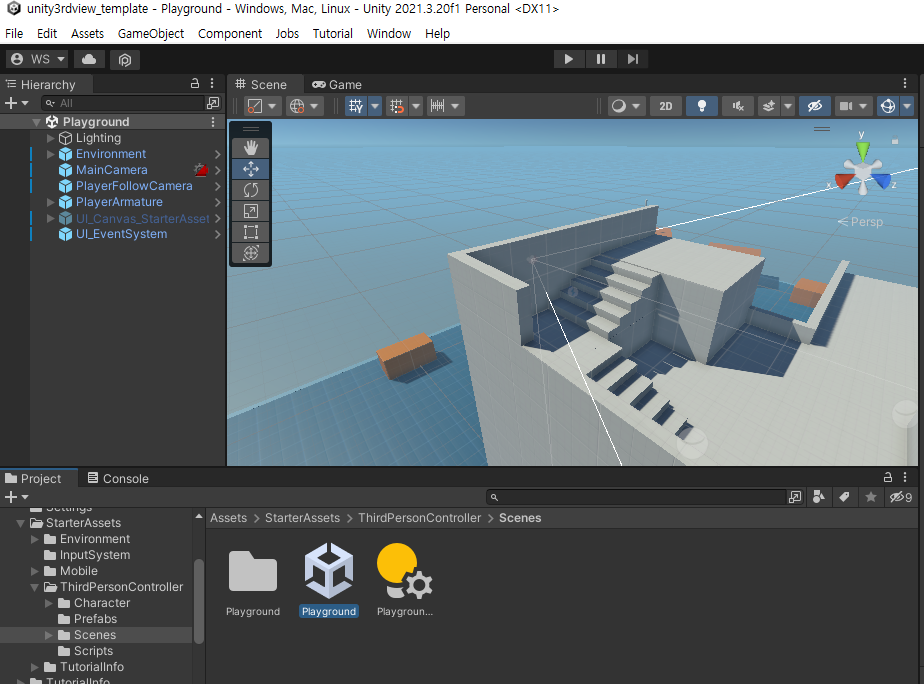This screenshot has height=684, width=924.
Task: Open the Package/Version control icon
Action: click(124, 59)
